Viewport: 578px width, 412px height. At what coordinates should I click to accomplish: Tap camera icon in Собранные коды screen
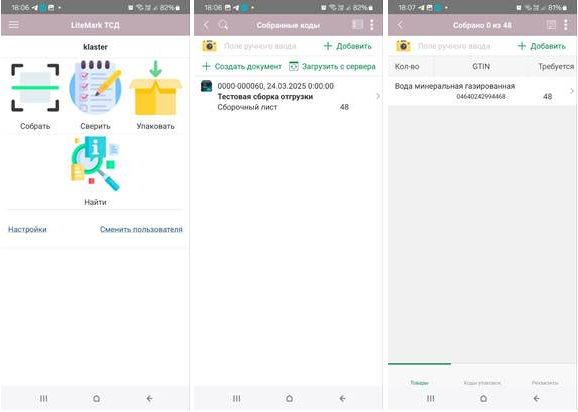(209, 46)
